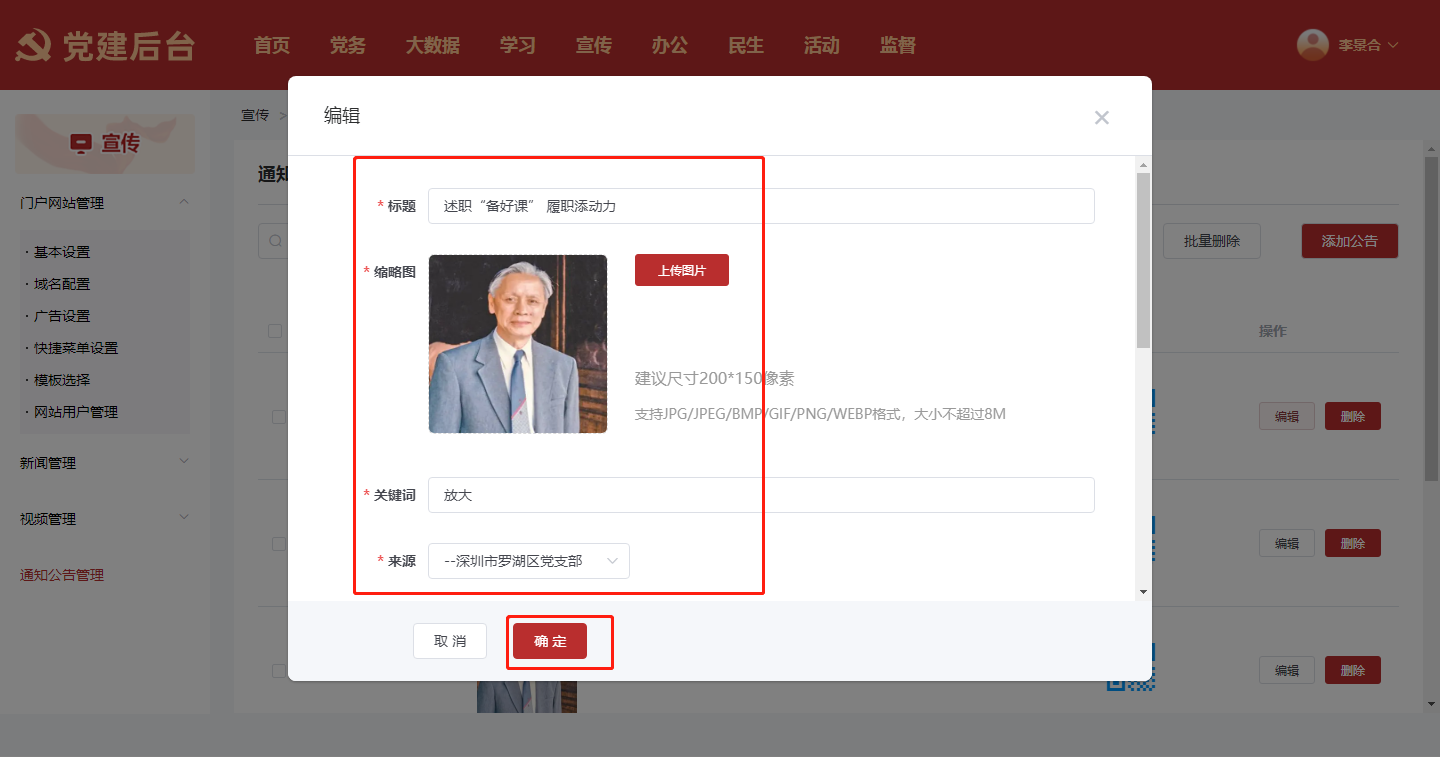Open the 来源 dropdown
This screenshot has width=1440, height=757.
[528, 561]
